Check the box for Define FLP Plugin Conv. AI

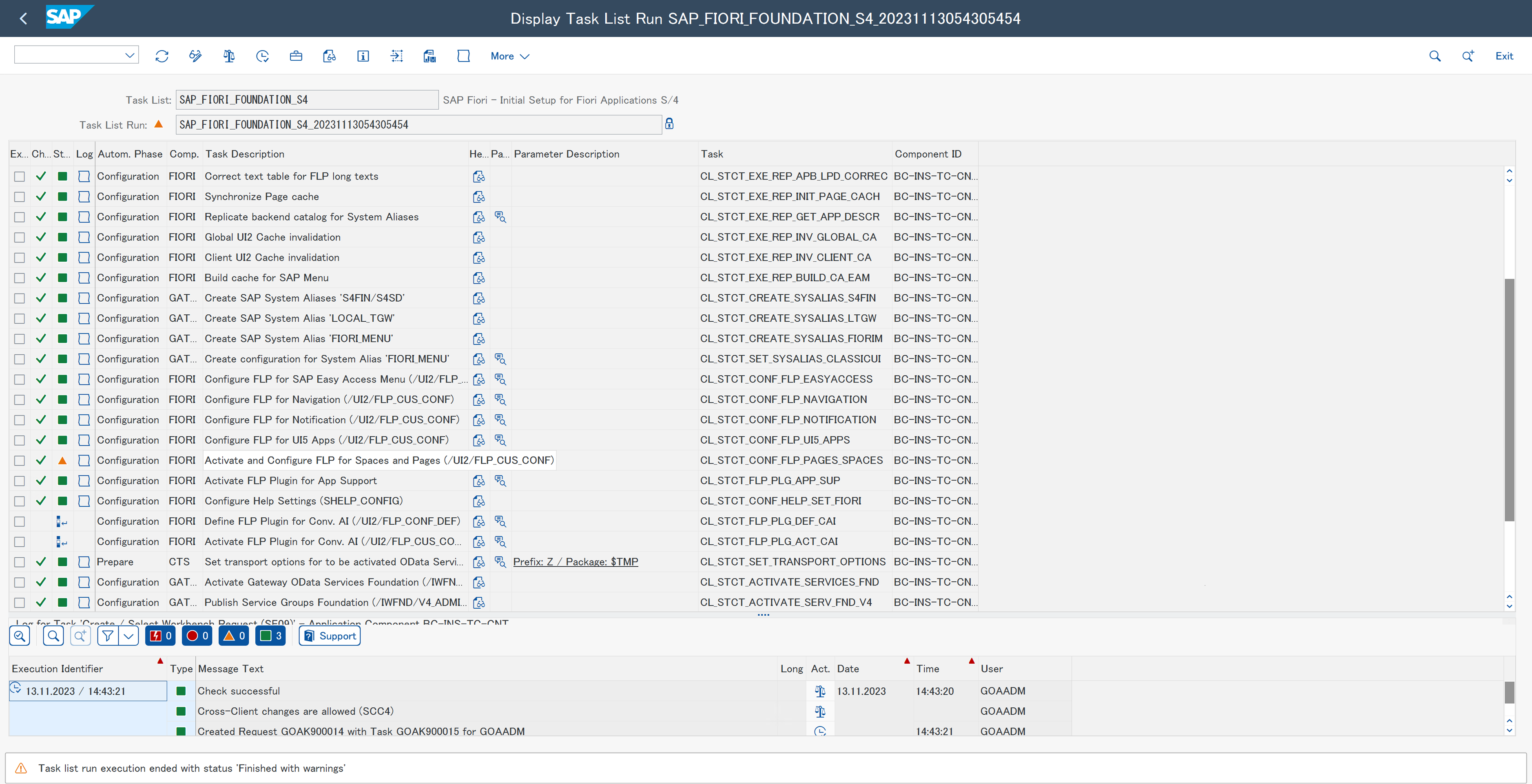coord(20,521)
